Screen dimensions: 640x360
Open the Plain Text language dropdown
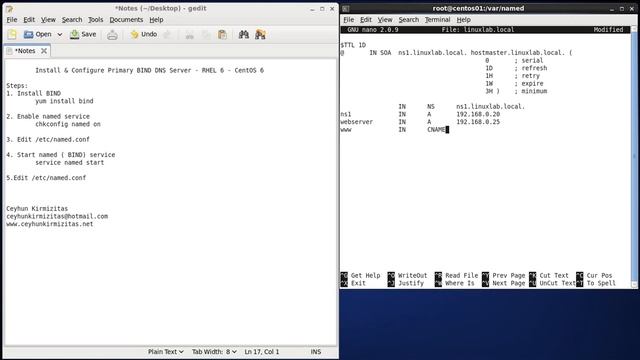pyautogui.click(x=166, y=352)
